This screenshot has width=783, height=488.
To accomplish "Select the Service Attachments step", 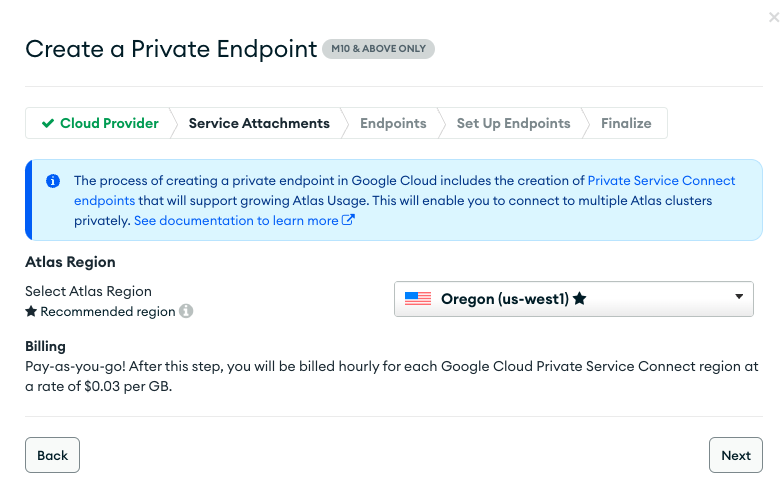I will (x=259, y=124).
